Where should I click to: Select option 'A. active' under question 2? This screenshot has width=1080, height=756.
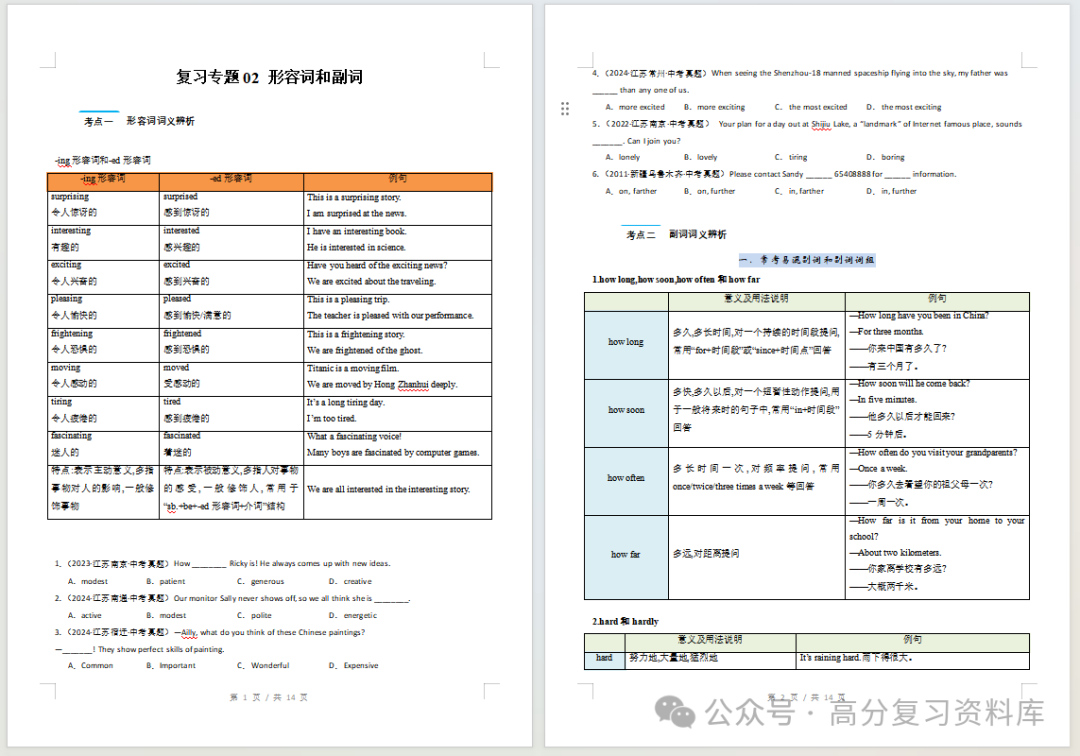tap(84, 616)
